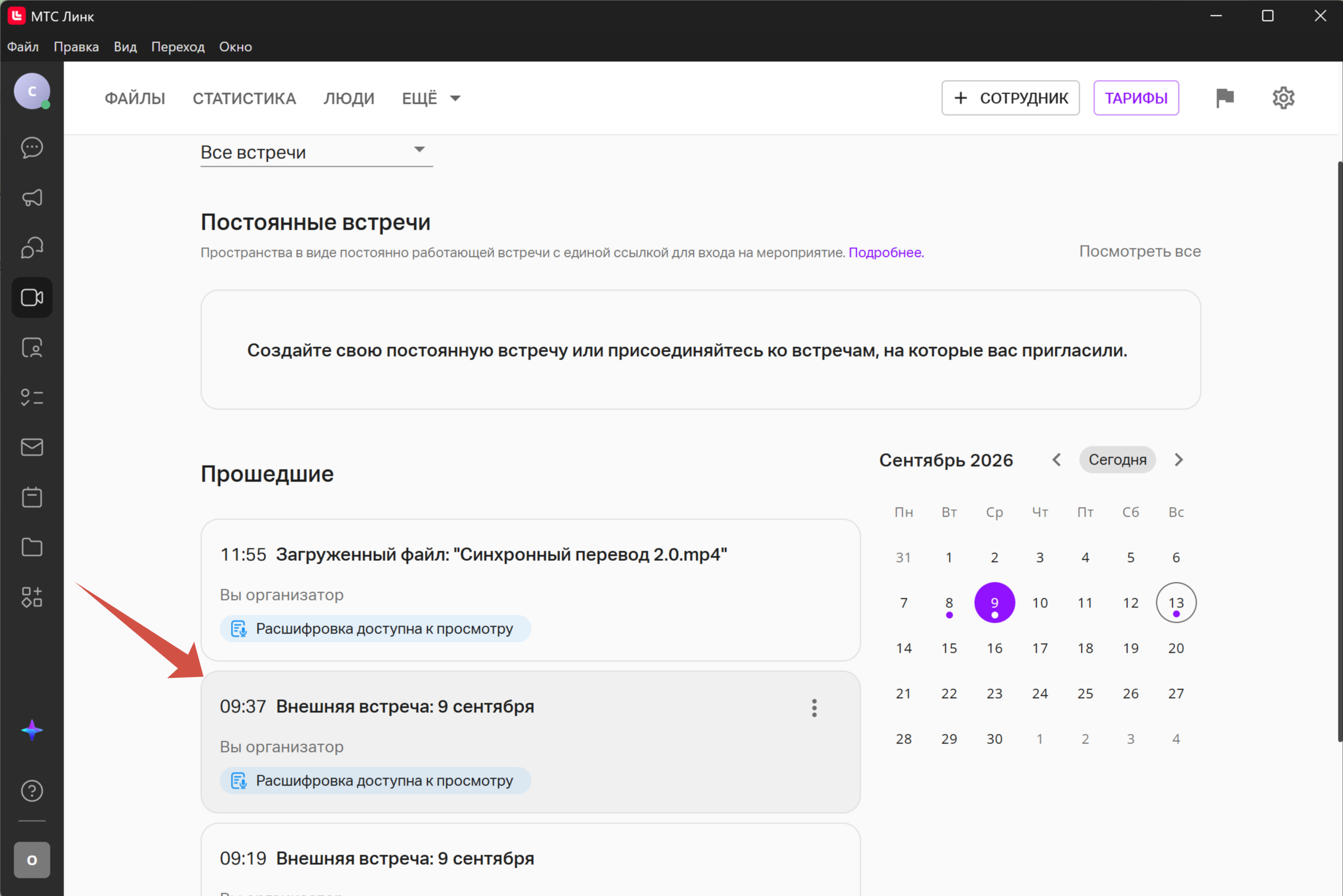Screen dimensions: 1343x896
Task: Click the + СОТРУДНИК button
Action: coord(1011,98)
